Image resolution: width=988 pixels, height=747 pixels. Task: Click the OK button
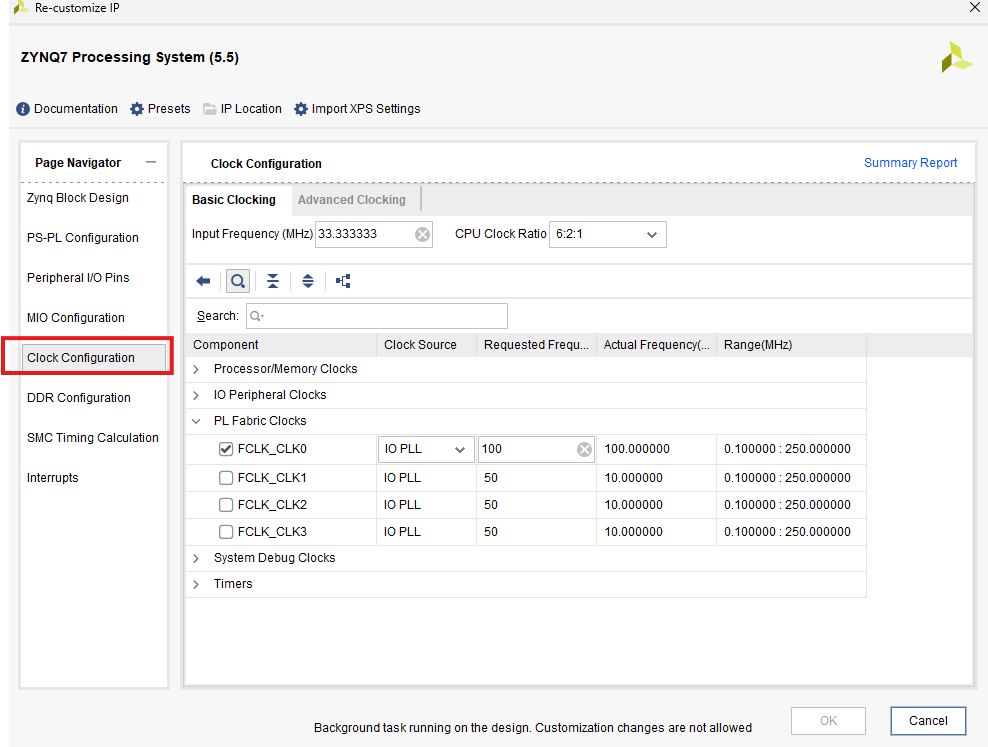point(828,721)
